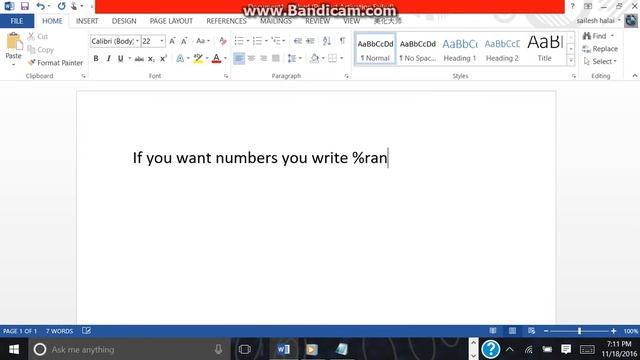Toggle Italic formatting
Image resolution: width=640 pixels, height=360 pixels.
pyautogui.click(x=109, y=58)
